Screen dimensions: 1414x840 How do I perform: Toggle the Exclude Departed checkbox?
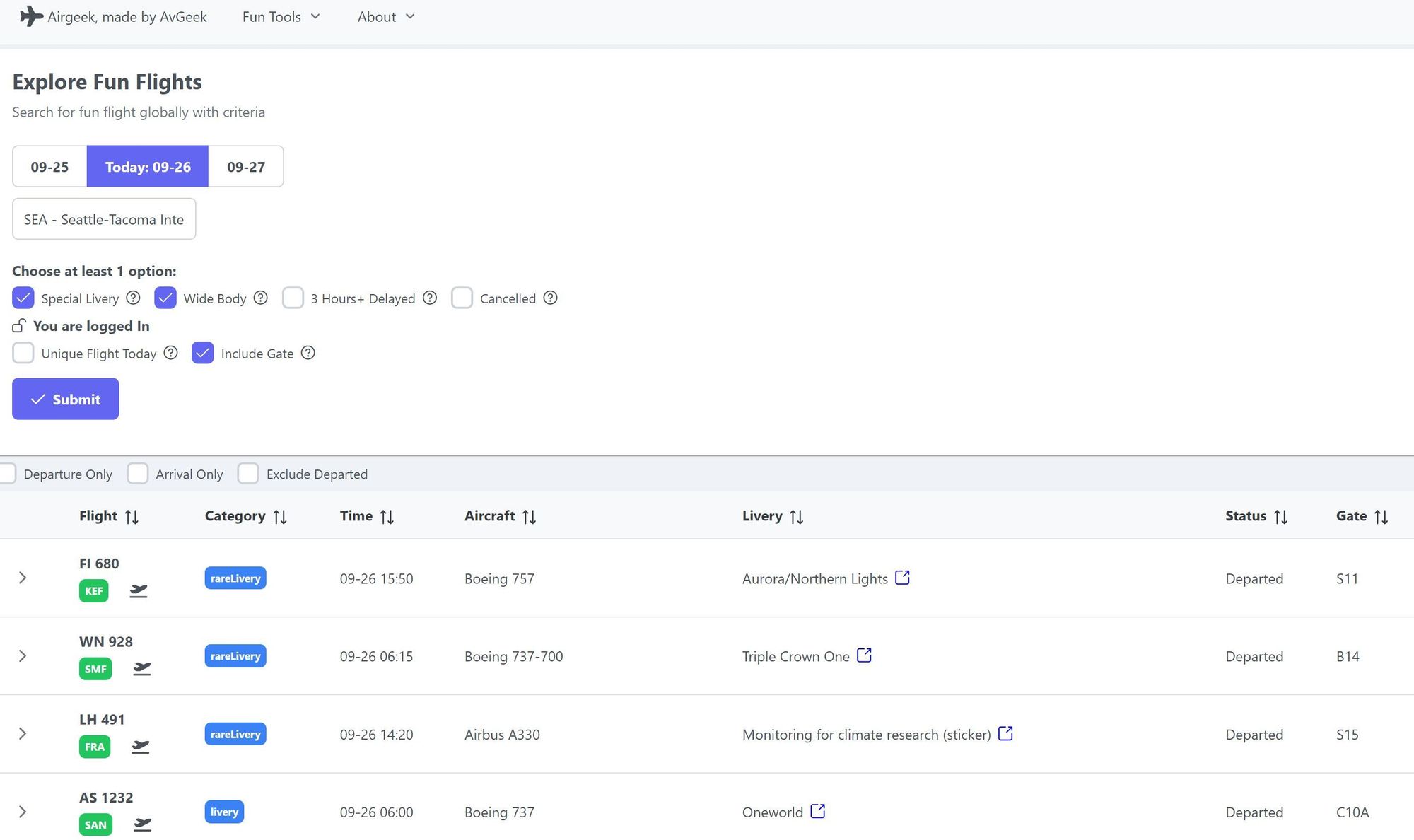248,474
